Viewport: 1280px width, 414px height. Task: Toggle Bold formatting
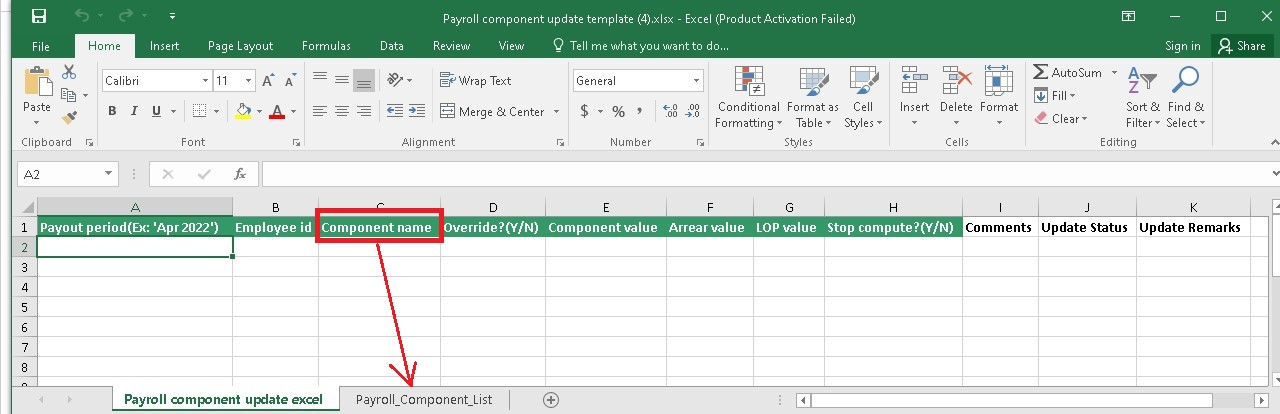click(x=113, y=111)
